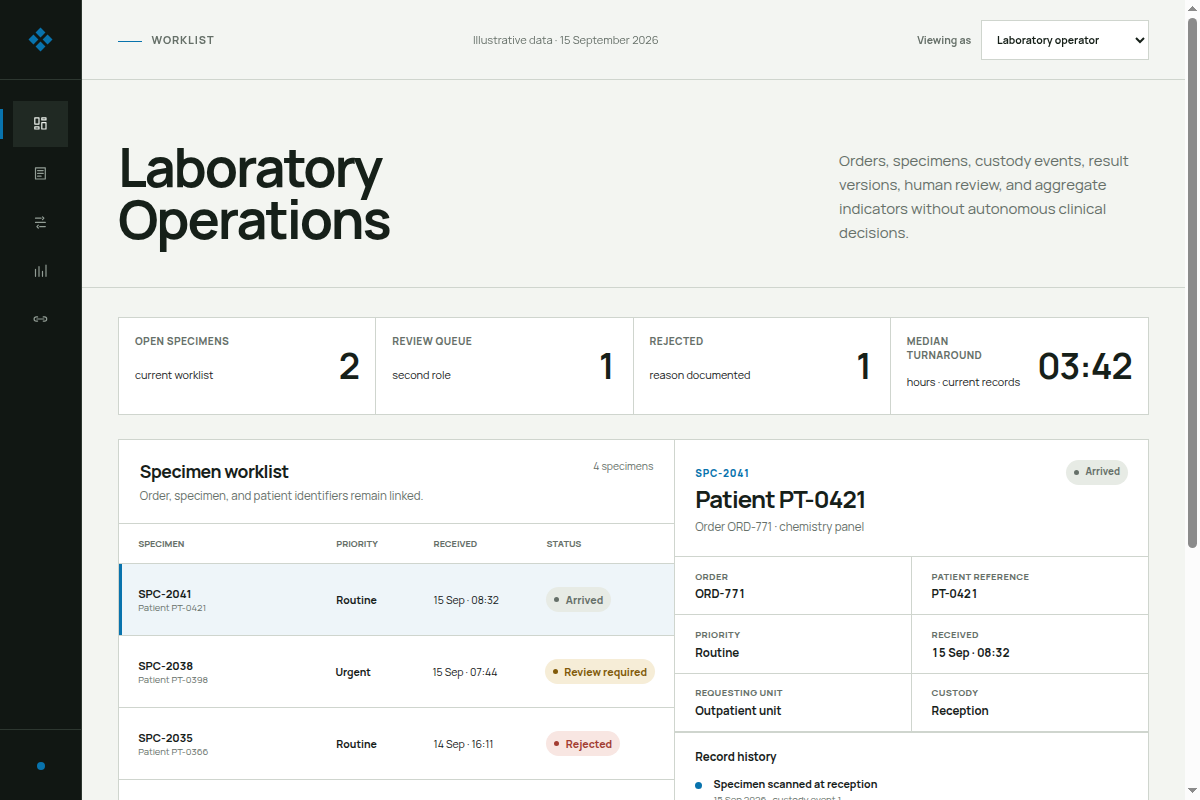Open the link integrations sidebar icon
The width and height of the screenshot is (1200, 800).
(x=40, y=319)
